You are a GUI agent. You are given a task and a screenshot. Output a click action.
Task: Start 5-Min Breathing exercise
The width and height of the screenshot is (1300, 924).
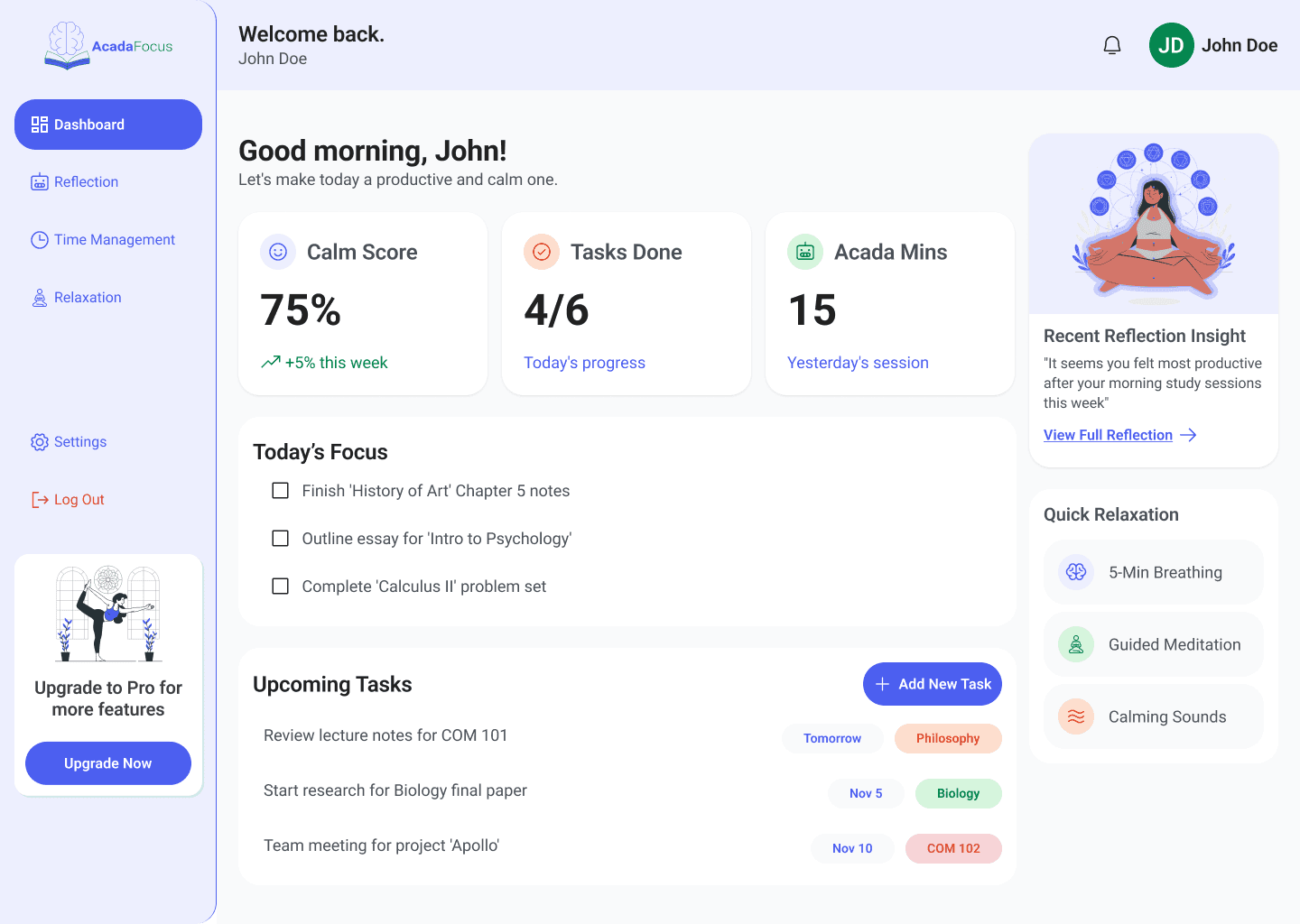point(1154,572)
